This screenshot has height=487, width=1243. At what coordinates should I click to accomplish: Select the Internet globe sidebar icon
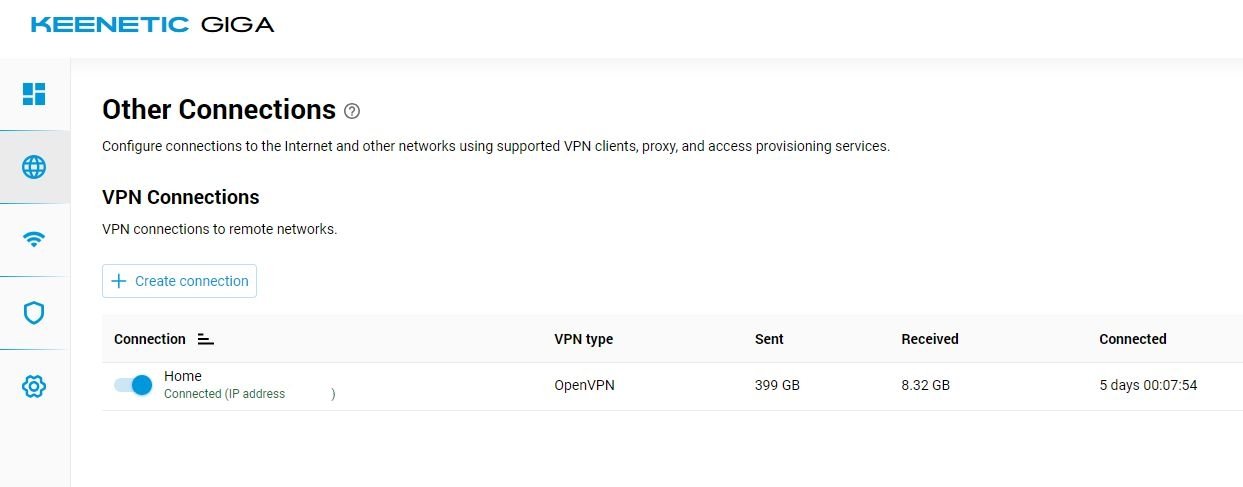(x=34, y=167)
